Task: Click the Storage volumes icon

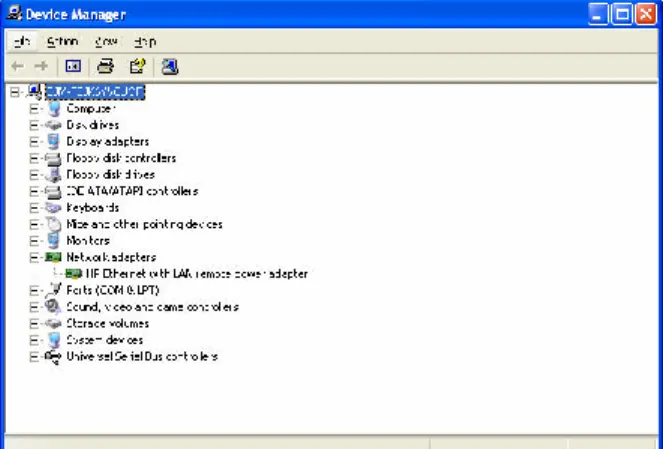Action: [x=53, y=323]
